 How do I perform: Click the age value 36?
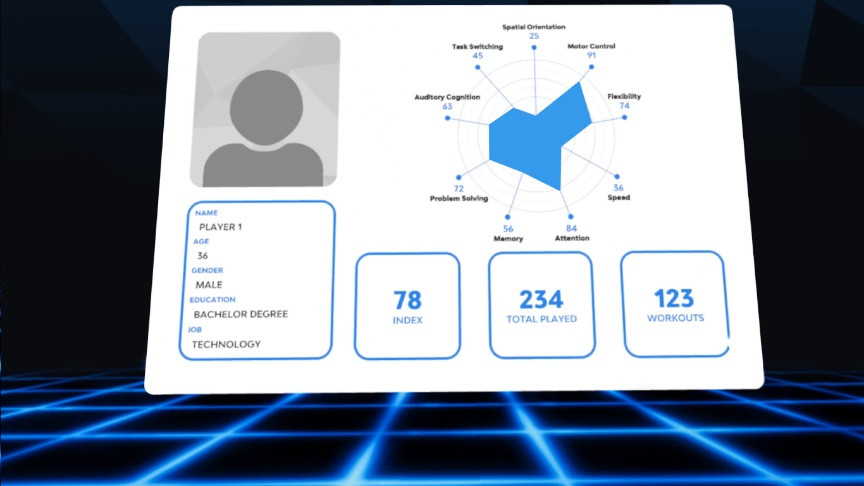[x=203, y=256]
